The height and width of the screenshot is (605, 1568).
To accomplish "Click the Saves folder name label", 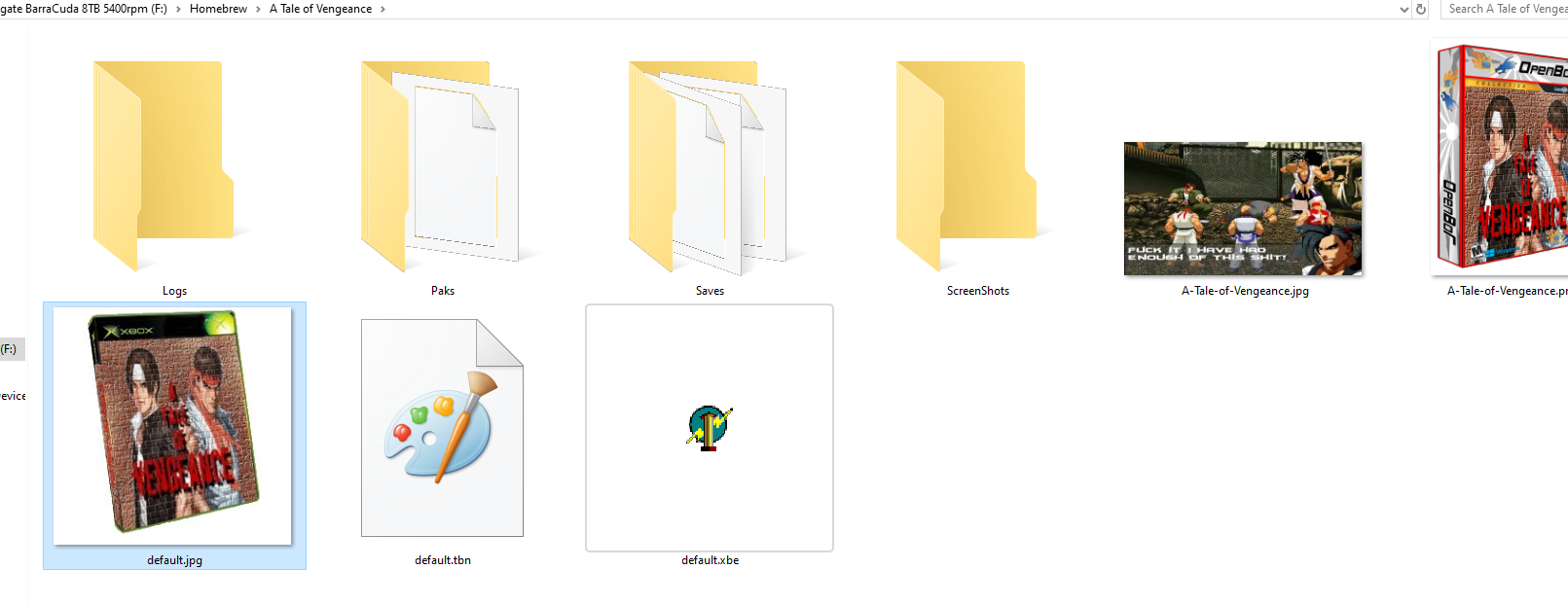I will pyautogui.click(x=710, y=291).
